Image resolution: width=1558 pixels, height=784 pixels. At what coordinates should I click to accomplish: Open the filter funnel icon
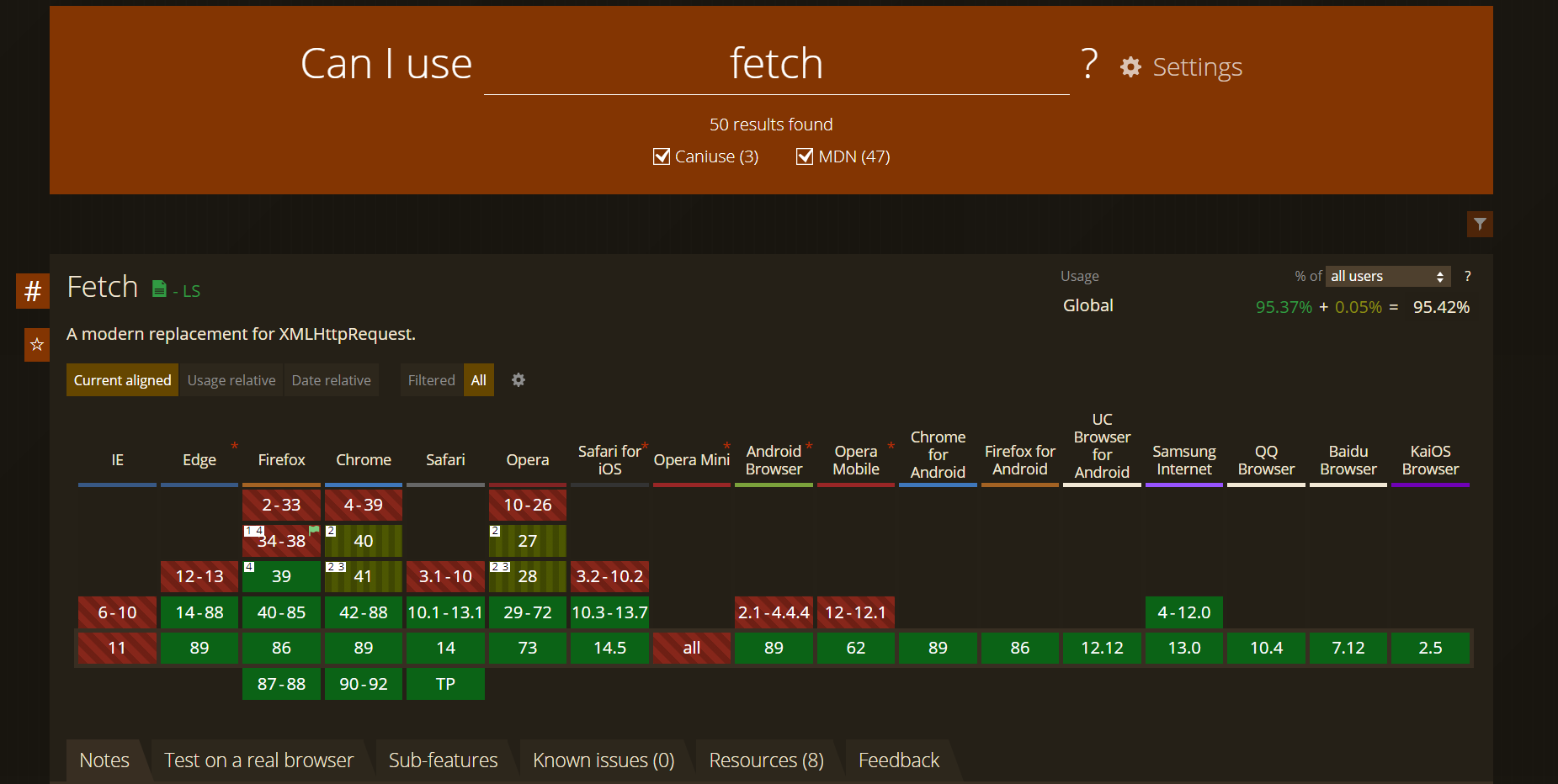coord(1480,224)
